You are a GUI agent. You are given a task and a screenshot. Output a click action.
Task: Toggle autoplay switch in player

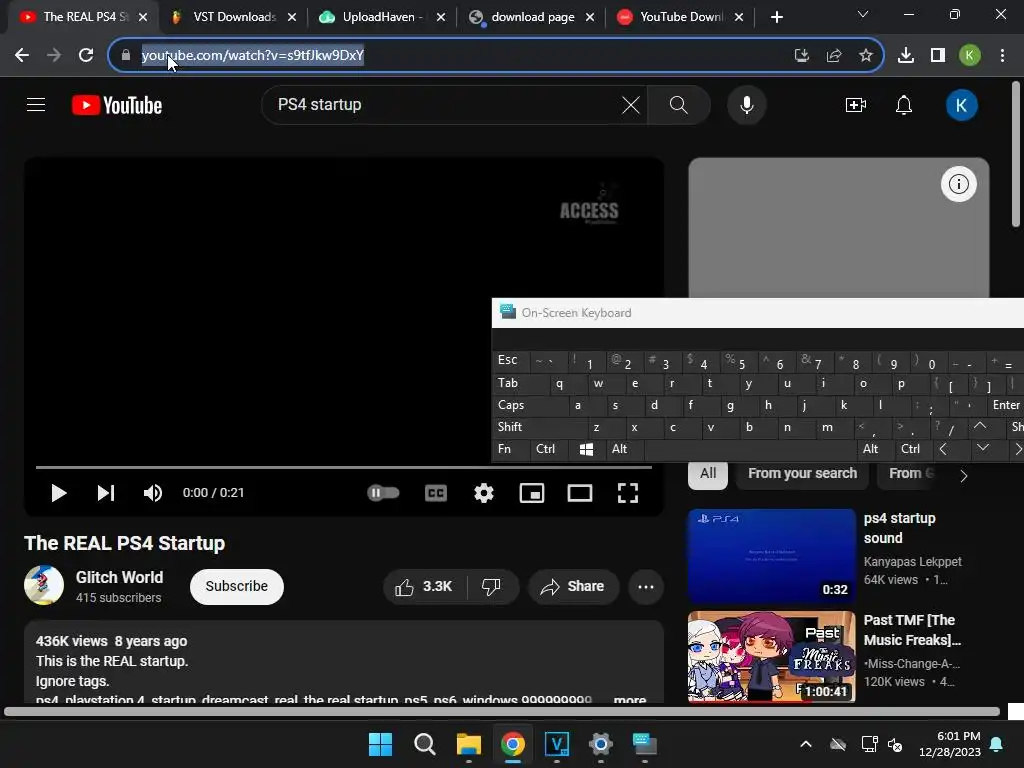(x=383, y=492)
